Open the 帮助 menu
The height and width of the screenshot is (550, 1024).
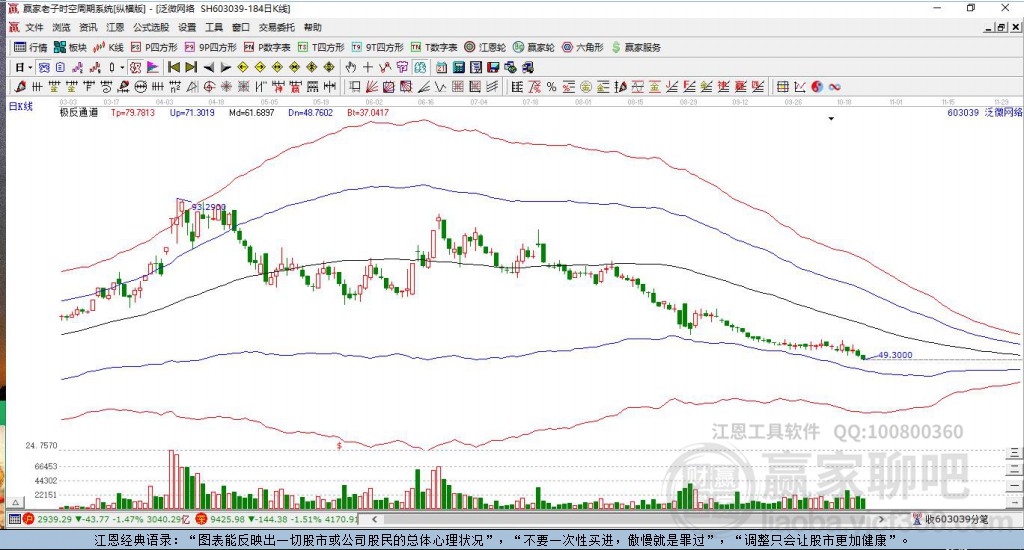click(x=313, y=27)
